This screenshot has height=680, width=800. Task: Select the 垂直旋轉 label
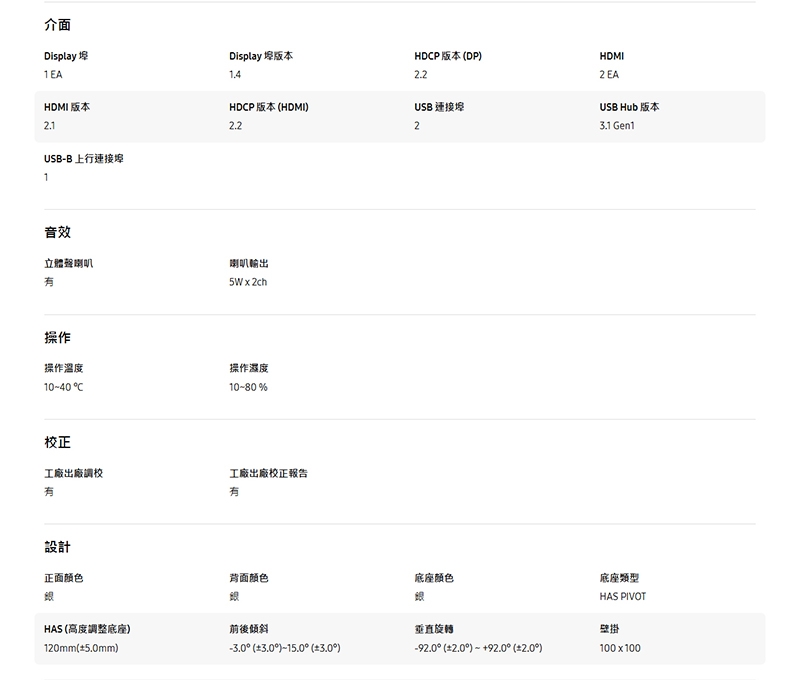[434, 629]
